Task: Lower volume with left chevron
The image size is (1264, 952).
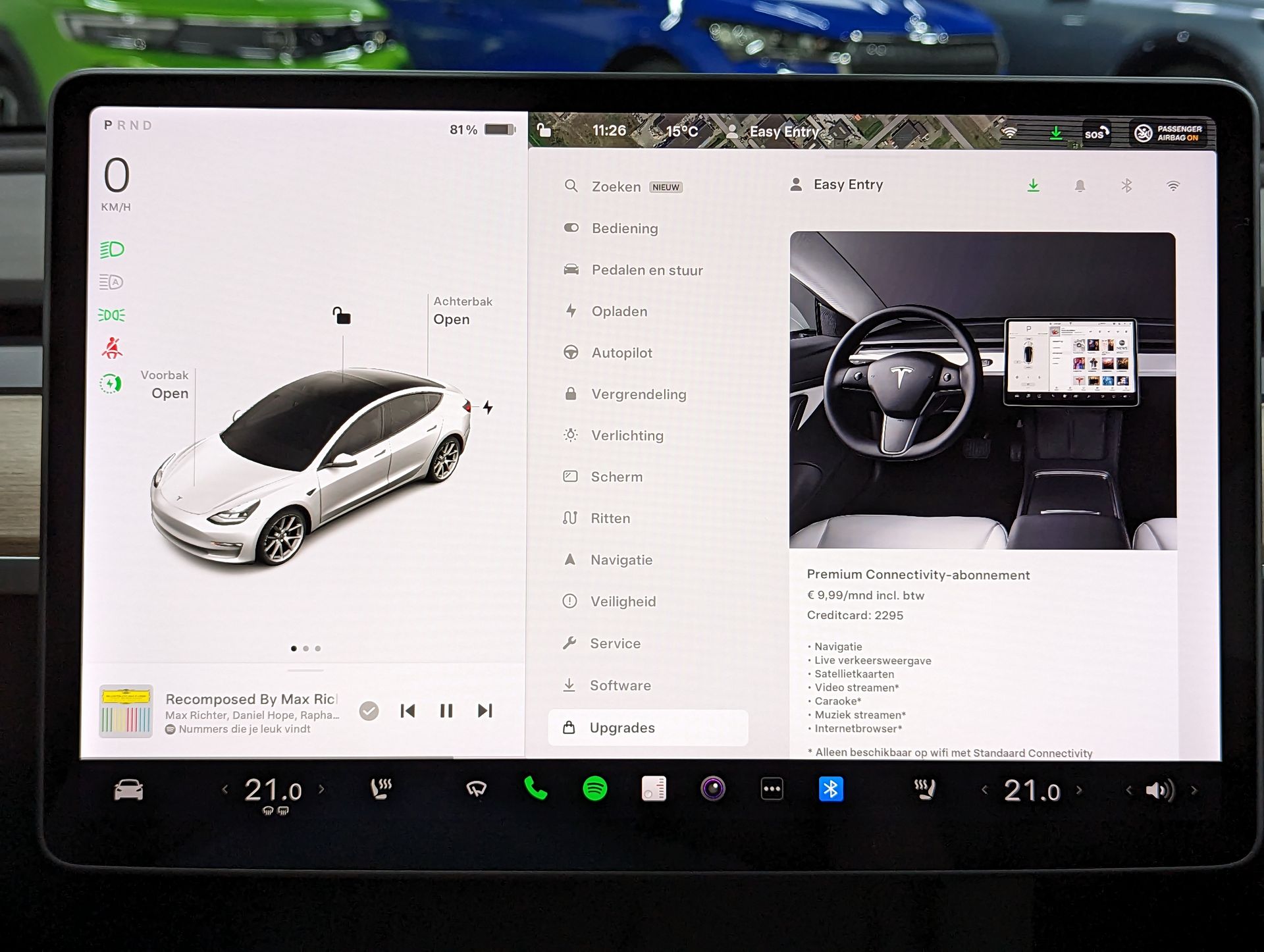Action: pyautogui.click(x=1128, y=790)
